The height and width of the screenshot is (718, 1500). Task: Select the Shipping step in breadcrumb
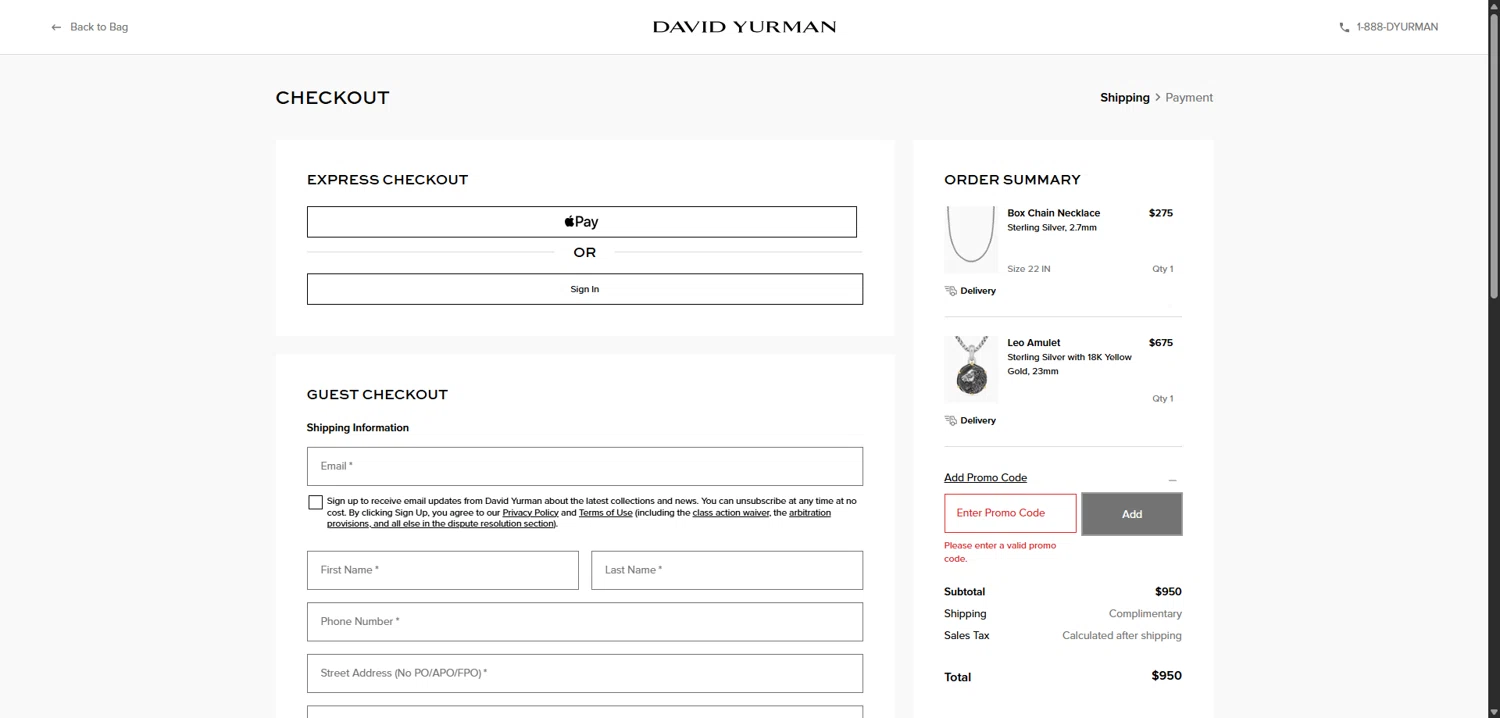pos(1124,97)
